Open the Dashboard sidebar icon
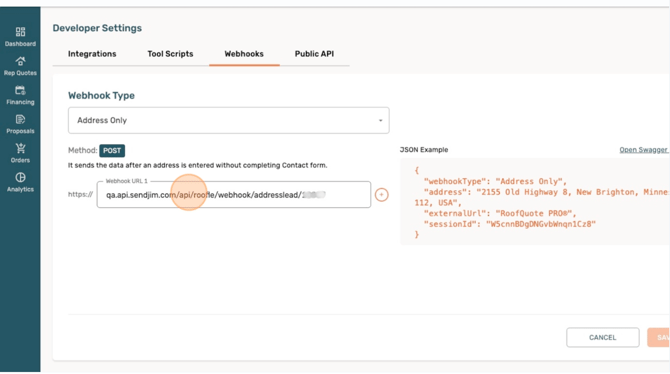670x374 pixels. point(20,36)
